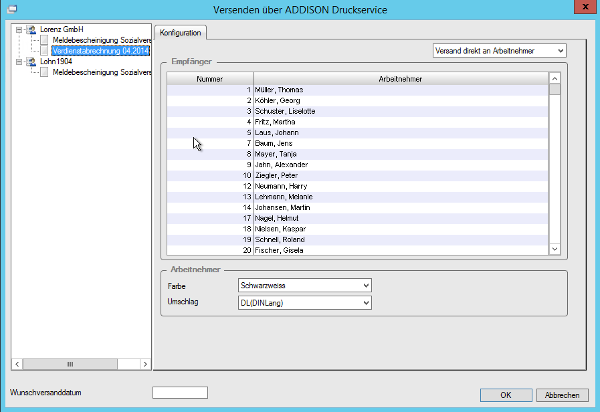The height and width of the screenshot is (412, 600).
Task: Select row Köhler, Georg
Action: [357, 101]
